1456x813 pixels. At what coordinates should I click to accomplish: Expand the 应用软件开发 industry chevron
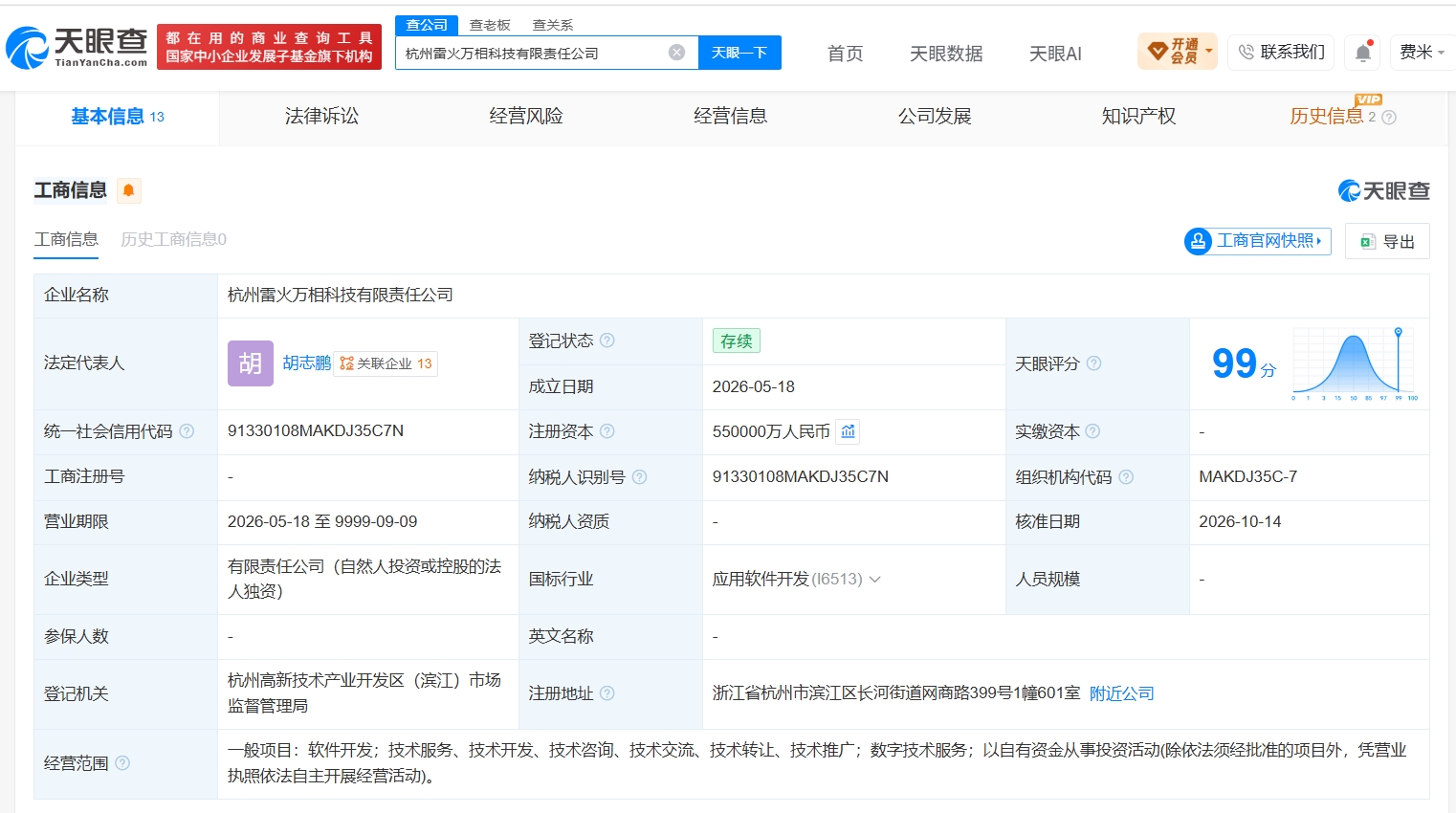(874, 579)
